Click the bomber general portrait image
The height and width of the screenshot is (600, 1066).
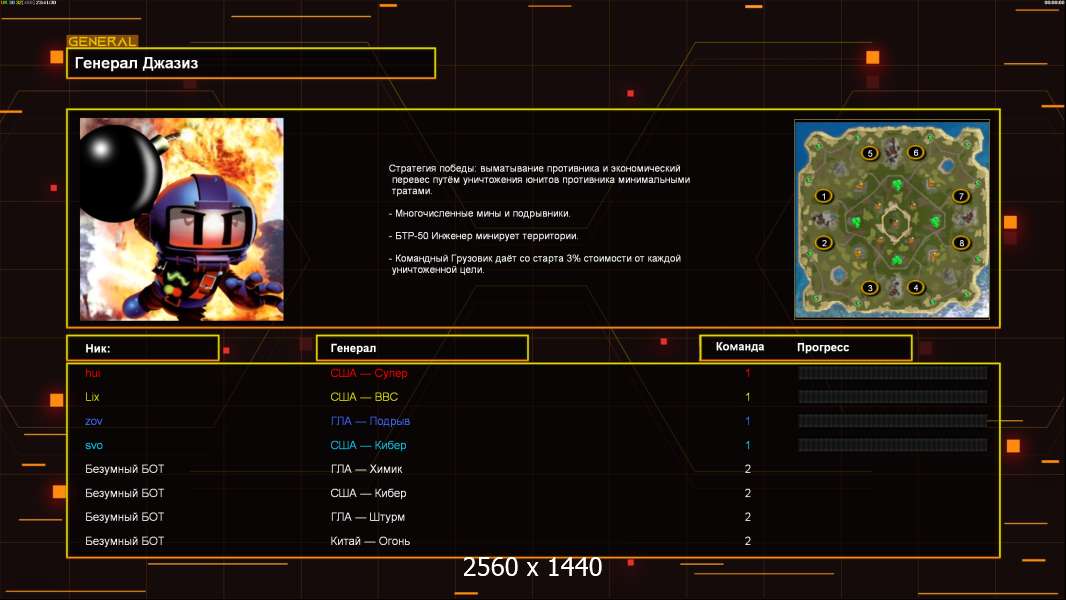pyautogui.click(x=181, y=219)
